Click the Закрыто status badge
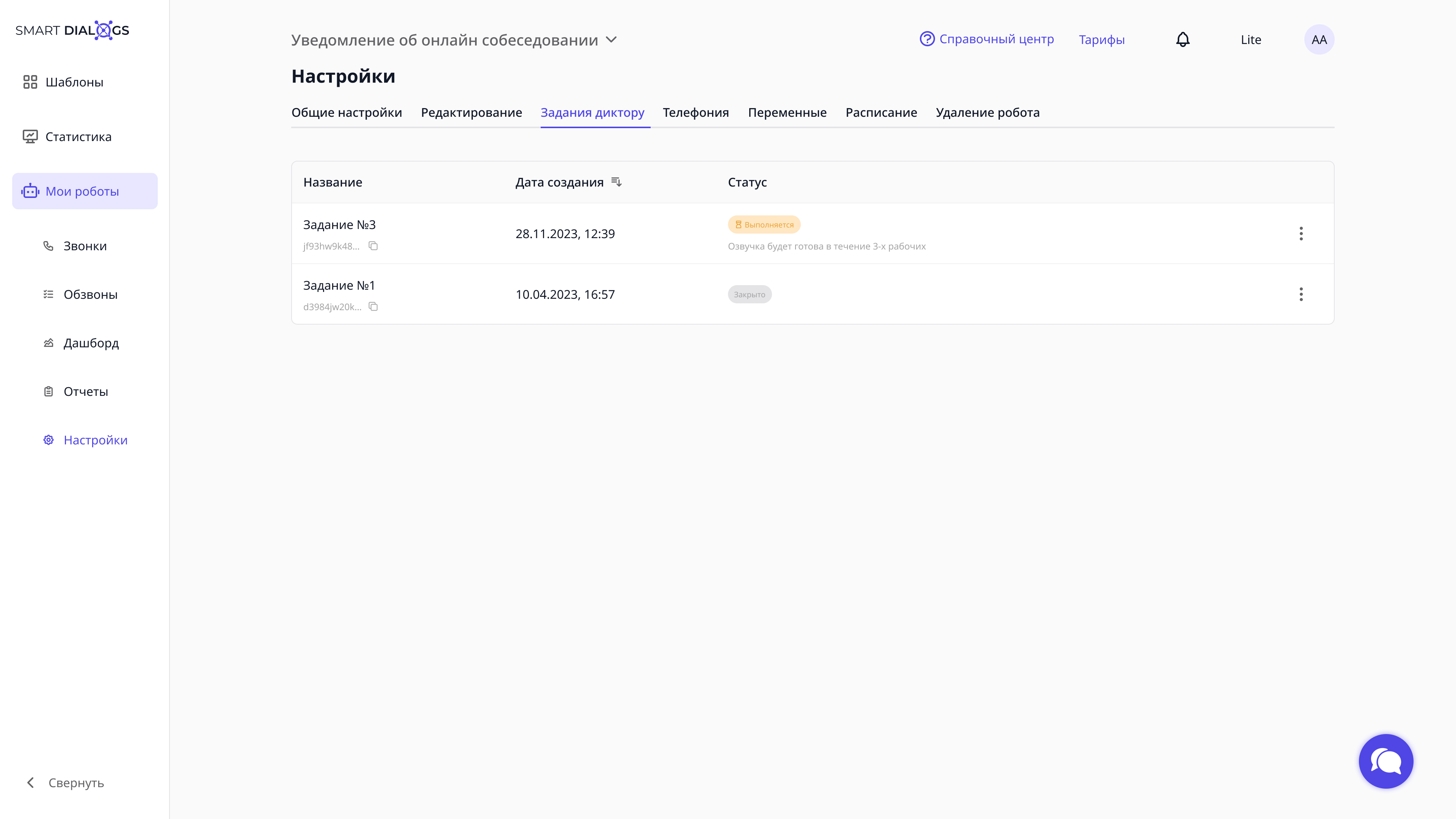The height and width of the screenshot is (819, 1456). 750,295
